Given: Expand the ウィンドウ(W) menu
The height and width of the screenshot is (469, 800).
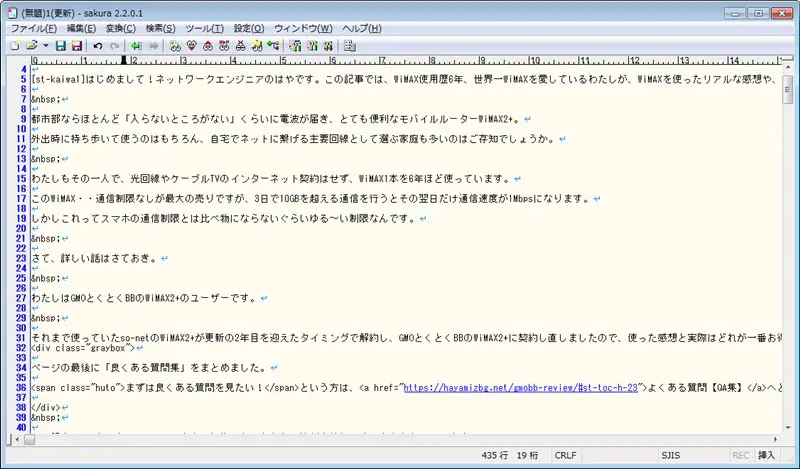Looking at the screenshot, I should [x=303, y=28].
